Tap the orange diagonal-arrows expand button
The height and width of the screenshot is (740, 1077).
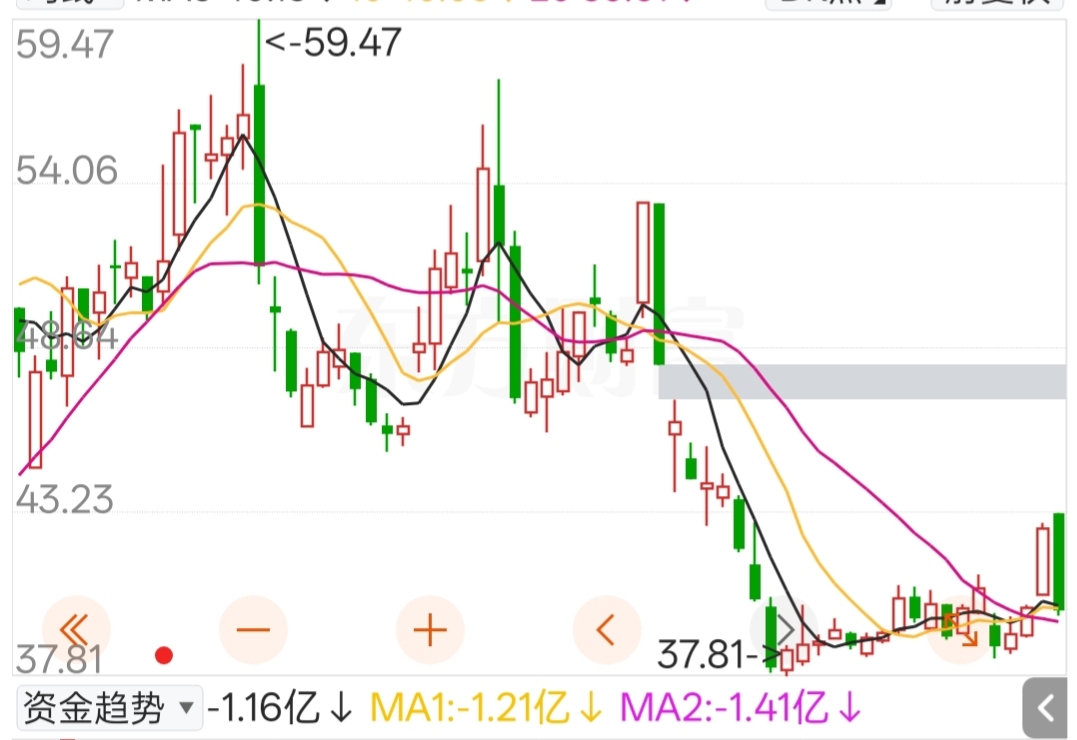pyautogui.click(x=960, y=629)
